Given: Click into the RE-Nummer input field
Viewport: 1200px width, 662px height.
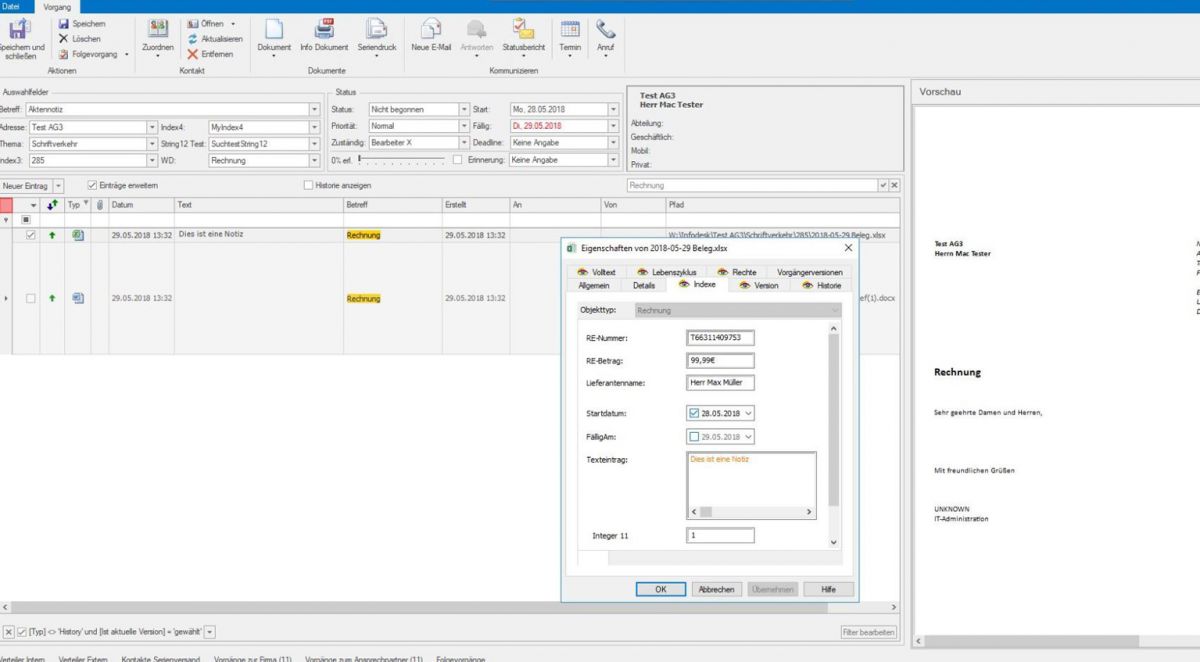Looking at the screenshot, I should pyautogui.click(x=720, y=338).
